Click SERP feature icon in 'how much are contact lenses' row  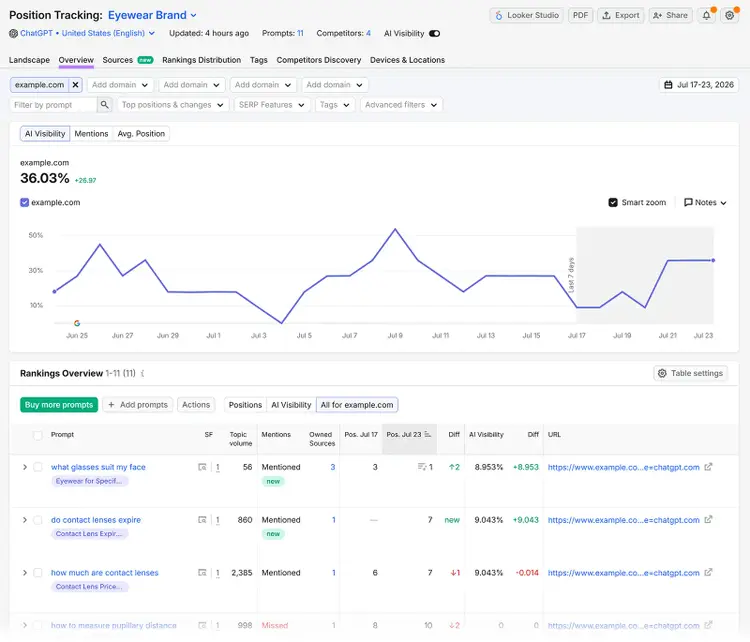click(202, 573)
